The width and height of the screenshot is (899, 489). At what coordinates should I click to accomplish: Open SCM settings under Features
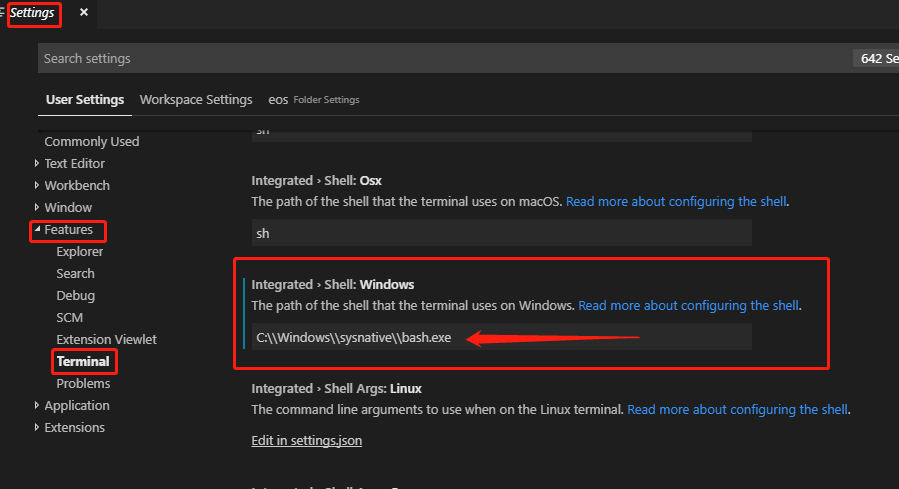tap(69, 318)
